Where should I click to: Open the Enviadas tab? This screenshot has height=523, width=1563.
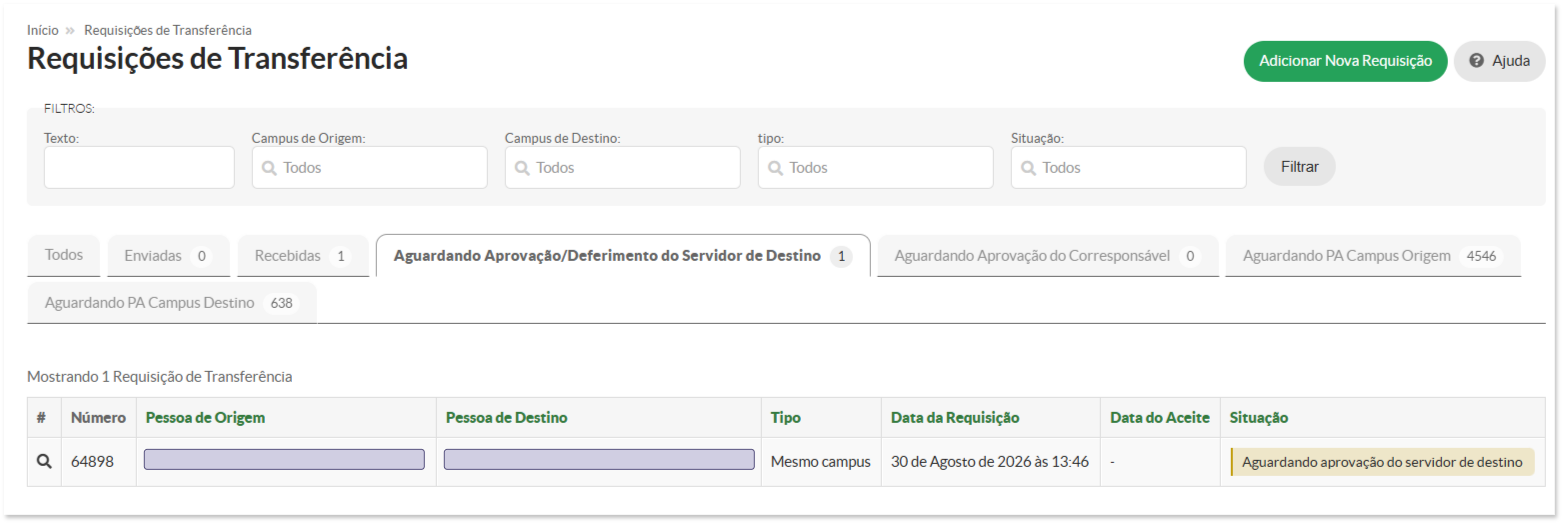click(169, 256)
